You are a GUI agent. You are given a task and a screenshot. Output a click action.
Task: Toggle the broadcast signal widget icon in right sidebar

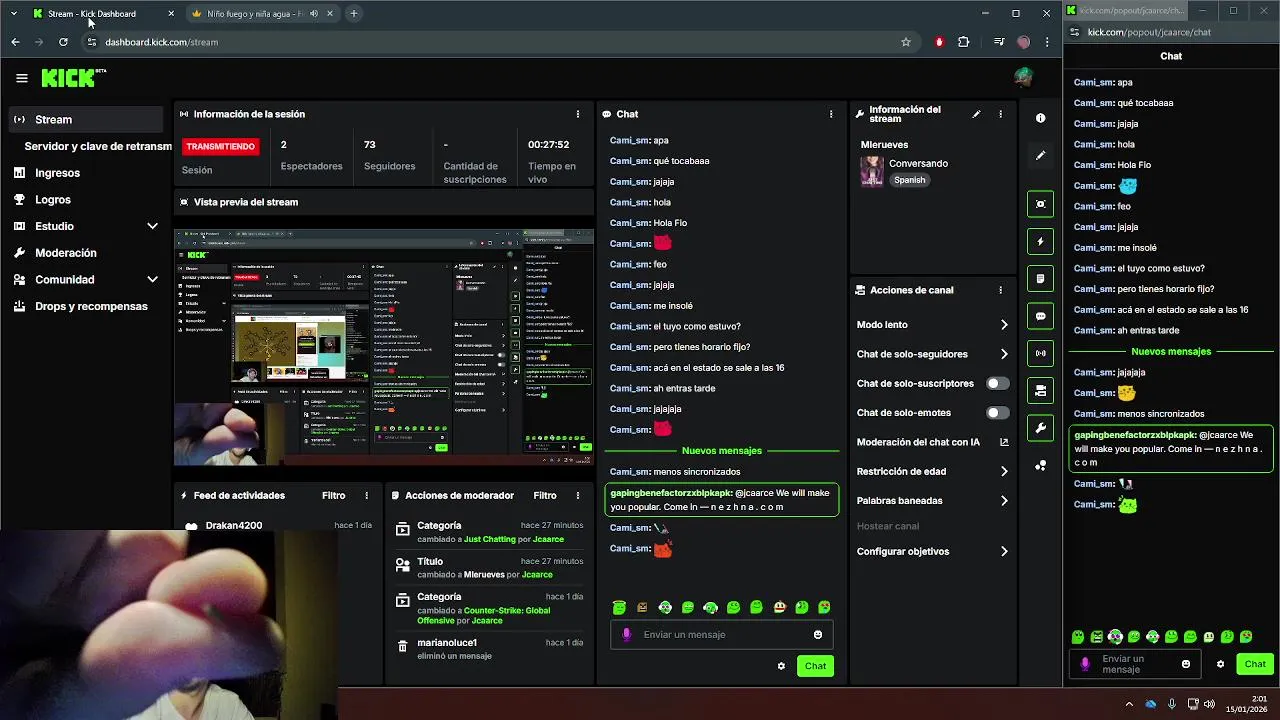[x=1040, y=353]
